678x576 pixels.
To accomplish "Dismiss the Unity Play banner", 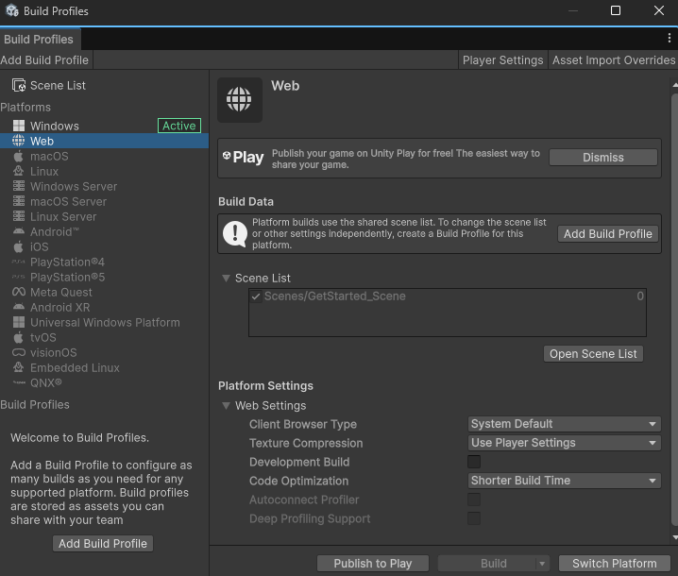I will click(603, 157).
